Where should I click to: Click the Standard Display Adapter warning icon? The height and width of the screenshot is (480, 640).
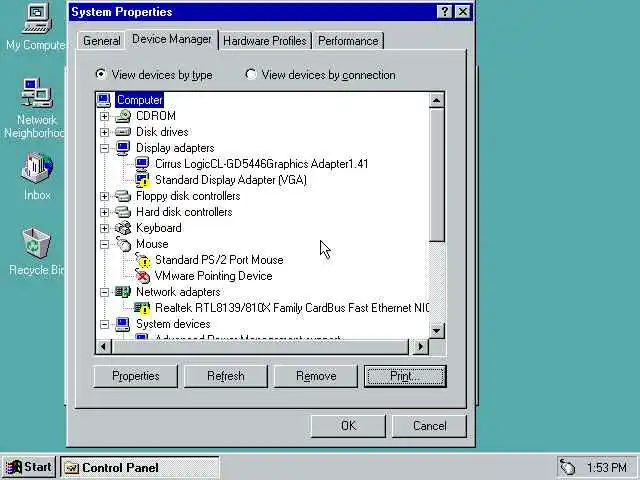point(142,180)
